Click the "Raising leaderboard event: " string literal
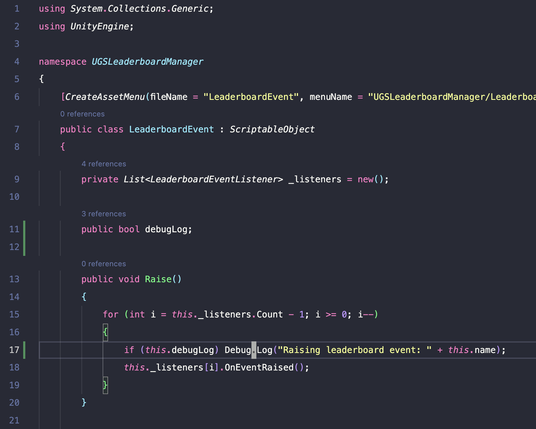The width and height of the screenshot is (536, 429). (354, 350)
